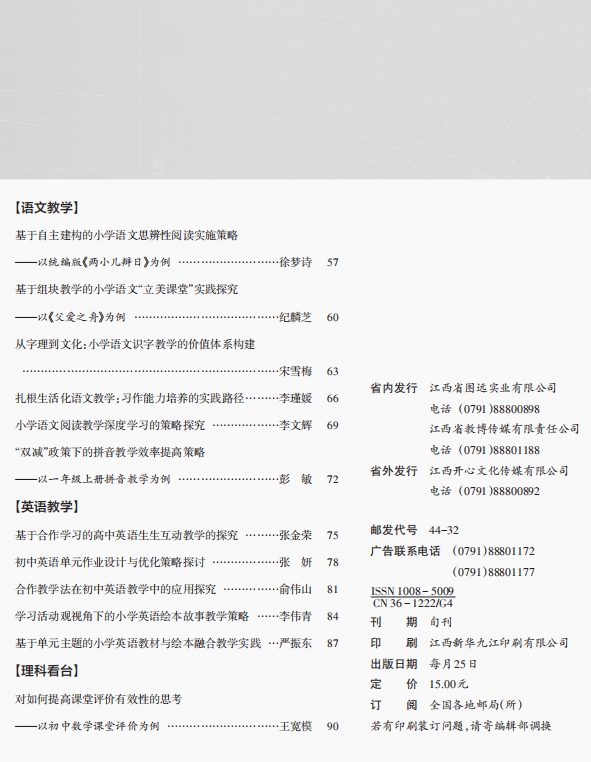Viewport: 591px width, 762px height.
Task: Click the 彭敏 page 72 entry
Action: (x=177, y=479)
